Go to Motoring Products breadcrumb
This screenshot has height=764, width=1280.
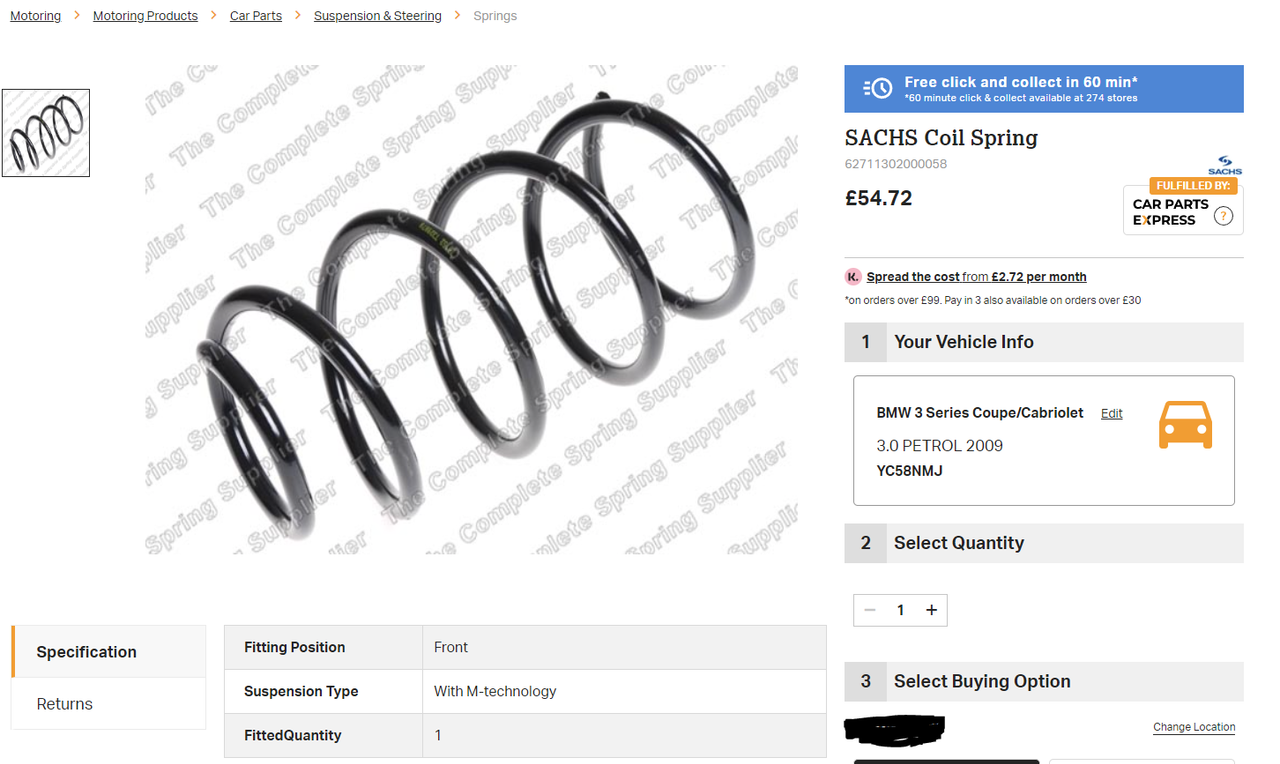(x=145, y=16)
